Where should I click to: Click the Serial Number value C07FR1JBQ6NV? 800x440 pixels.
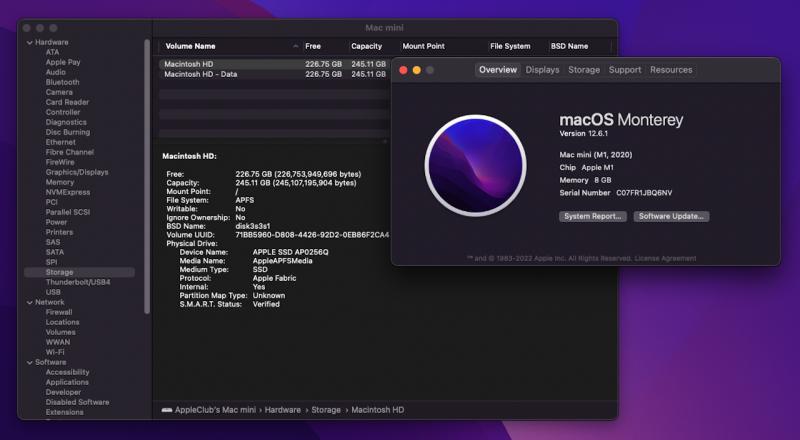point(644,193)
